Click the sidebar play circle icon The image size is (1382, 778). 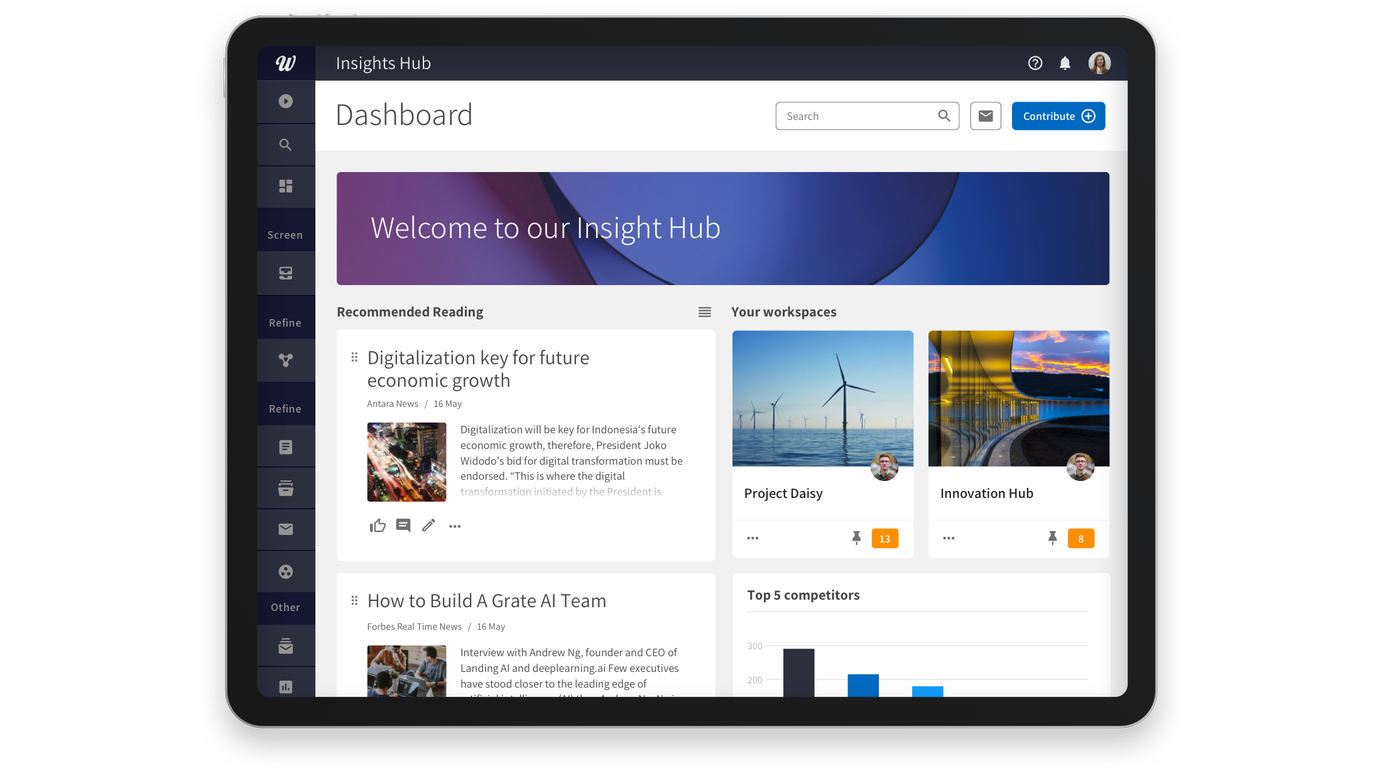tap(286, 101)
